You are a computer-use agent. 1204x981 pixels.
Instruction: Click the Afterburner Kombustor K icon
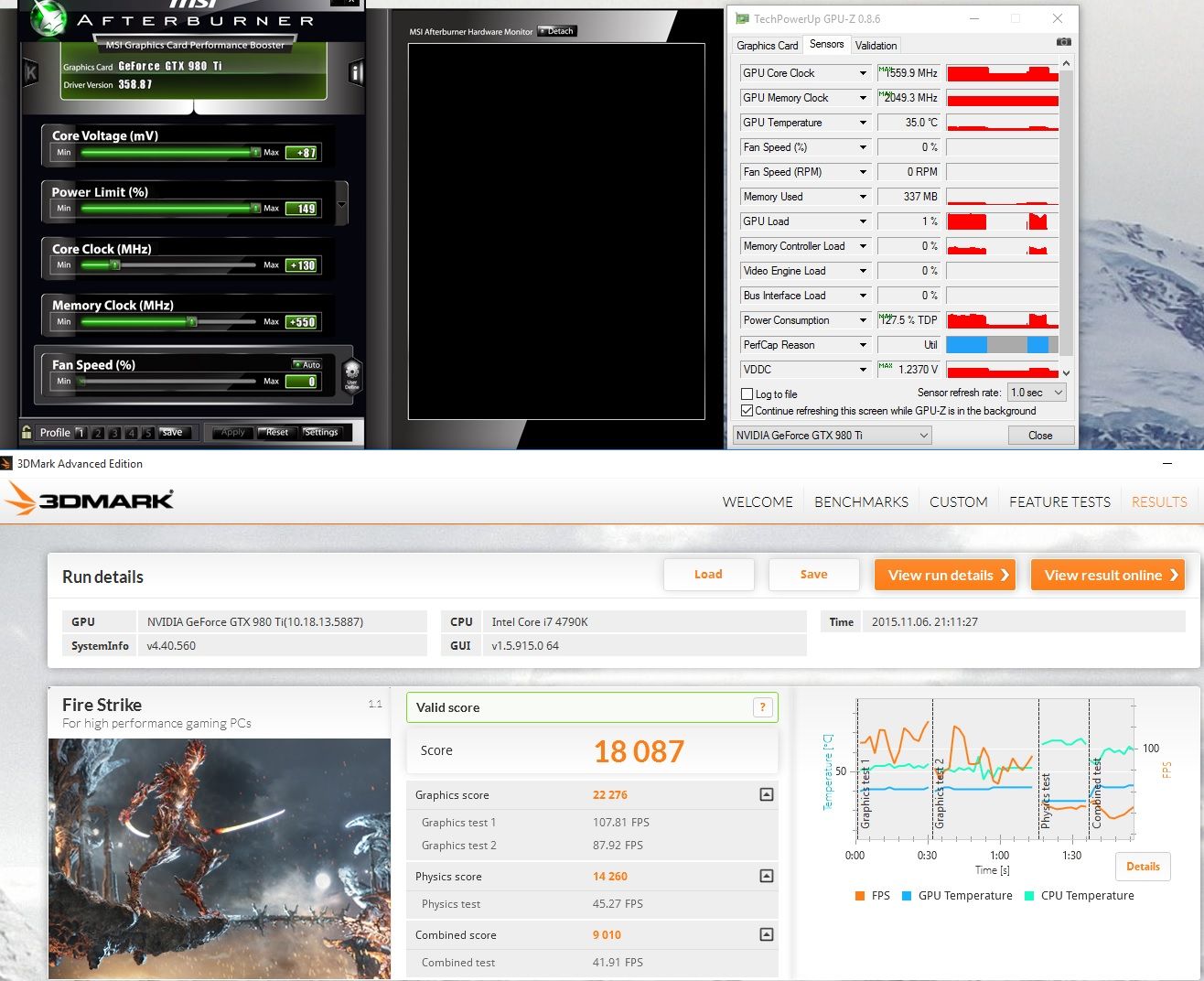coord(30,73)
